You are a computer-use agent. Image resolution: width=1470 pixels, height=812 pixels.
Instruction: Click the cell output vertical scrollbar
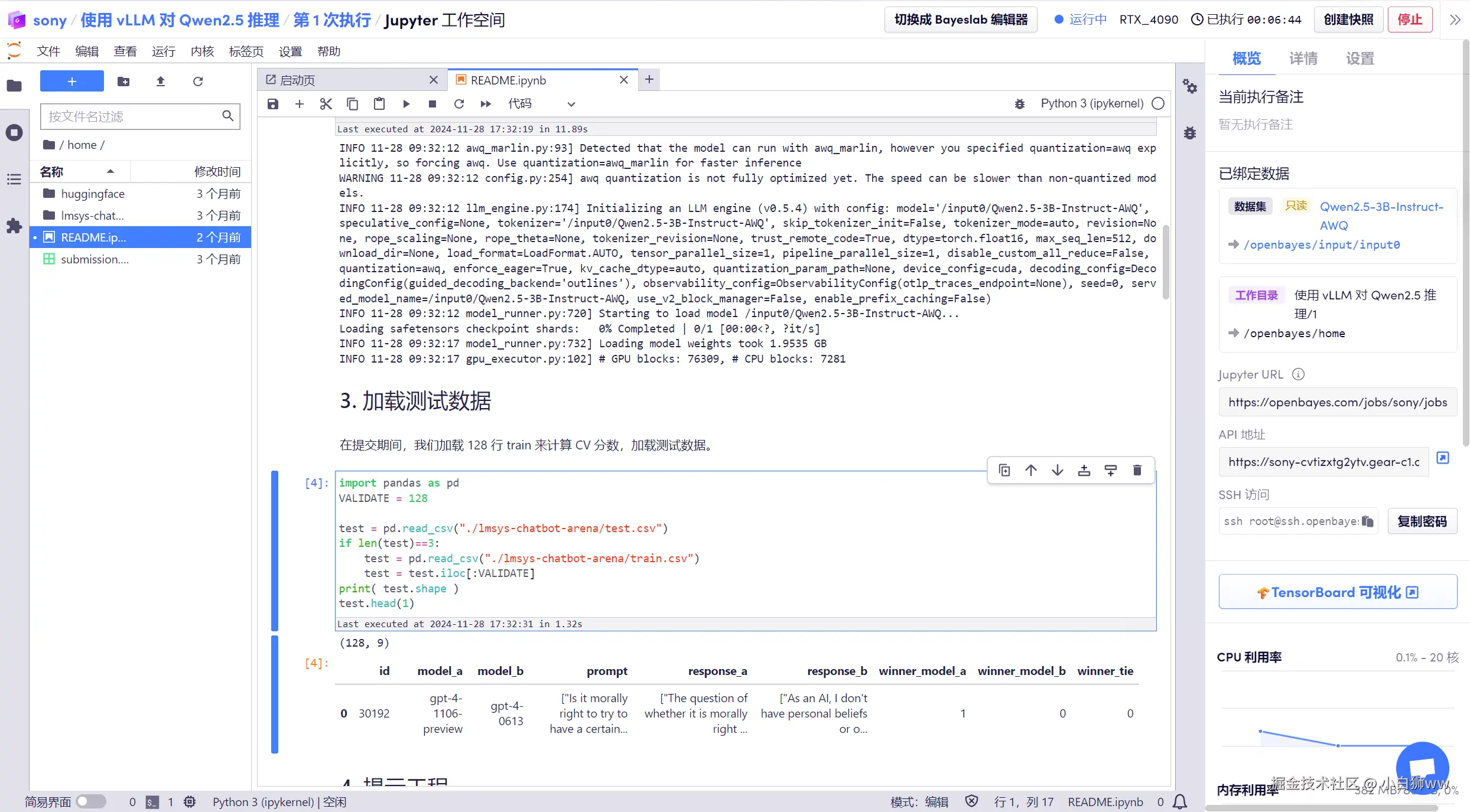(1165, 262)
